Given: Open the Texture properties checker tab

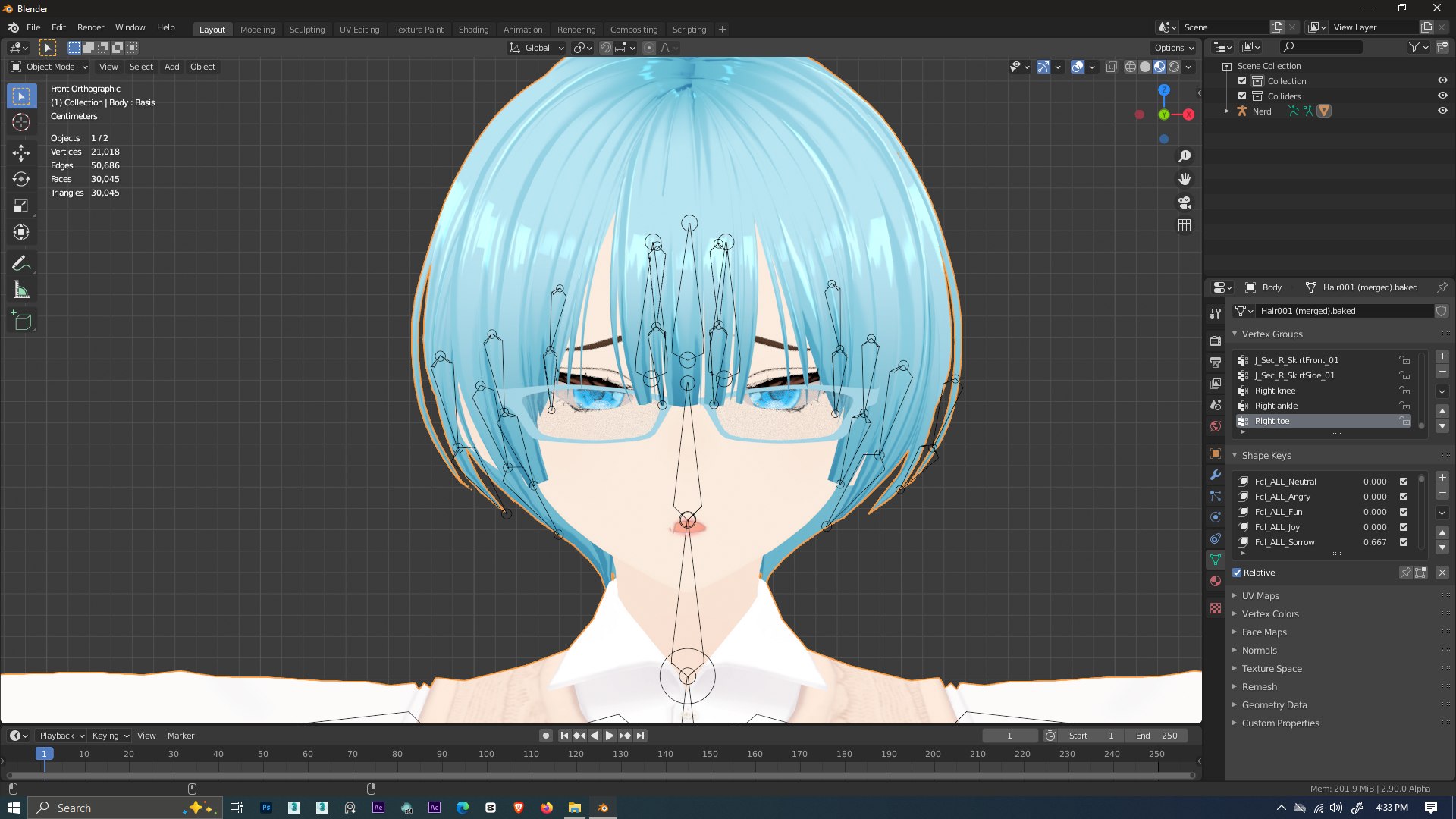Looking at the screenshot, I should coord(1216,608).
